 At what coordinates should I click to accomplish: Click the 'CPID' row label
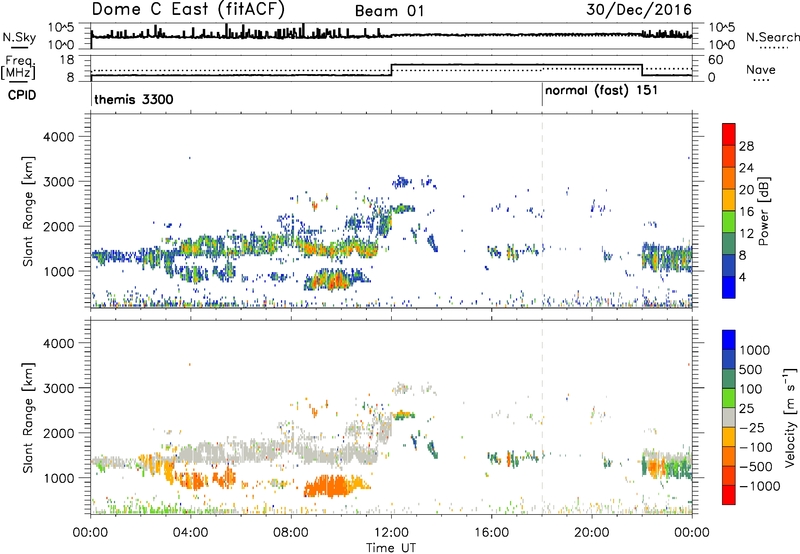[x=22, y=95]
